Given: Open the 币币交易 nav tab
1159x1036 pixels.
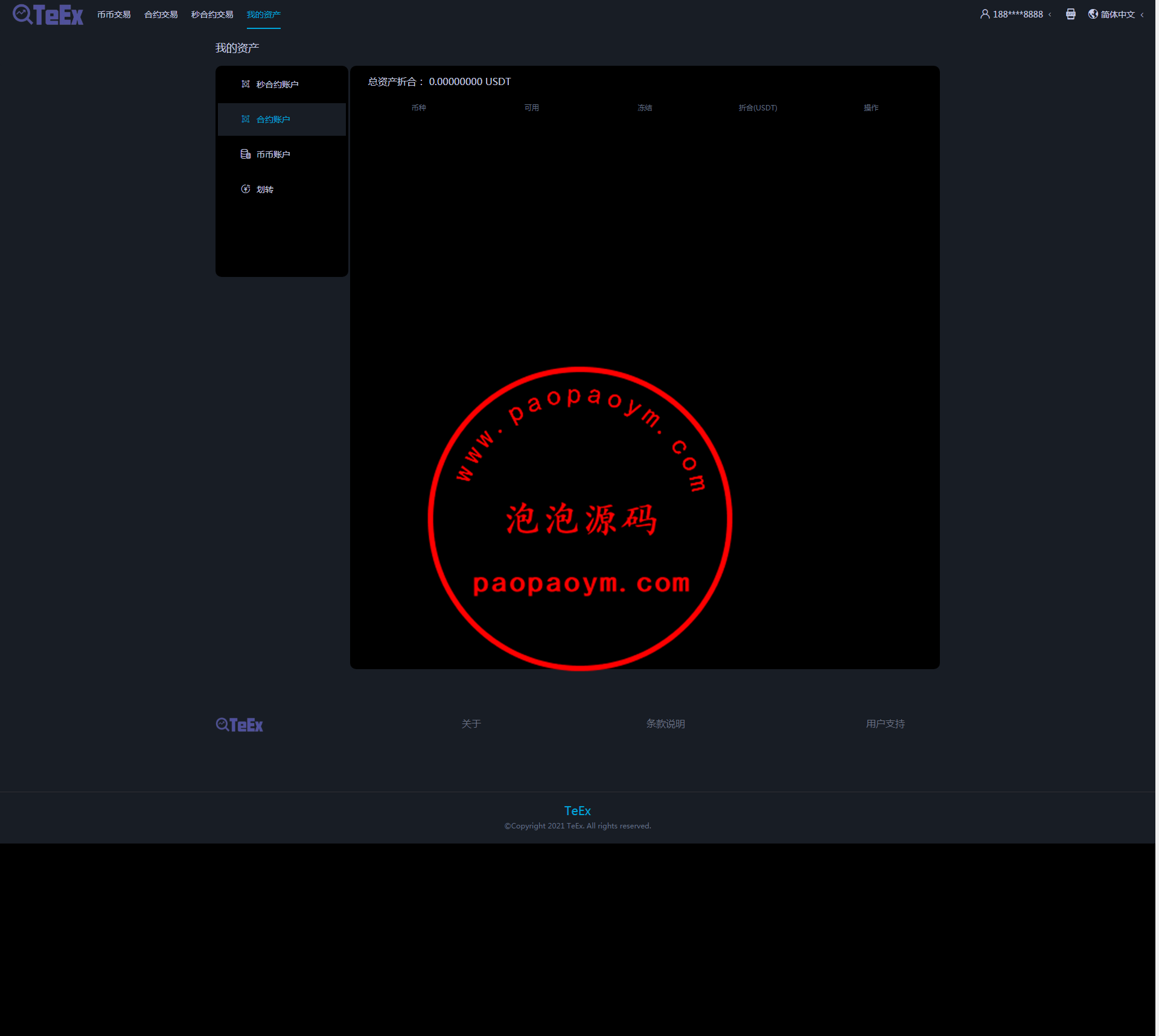Looking at the screenshot, I should pos(114,14).
